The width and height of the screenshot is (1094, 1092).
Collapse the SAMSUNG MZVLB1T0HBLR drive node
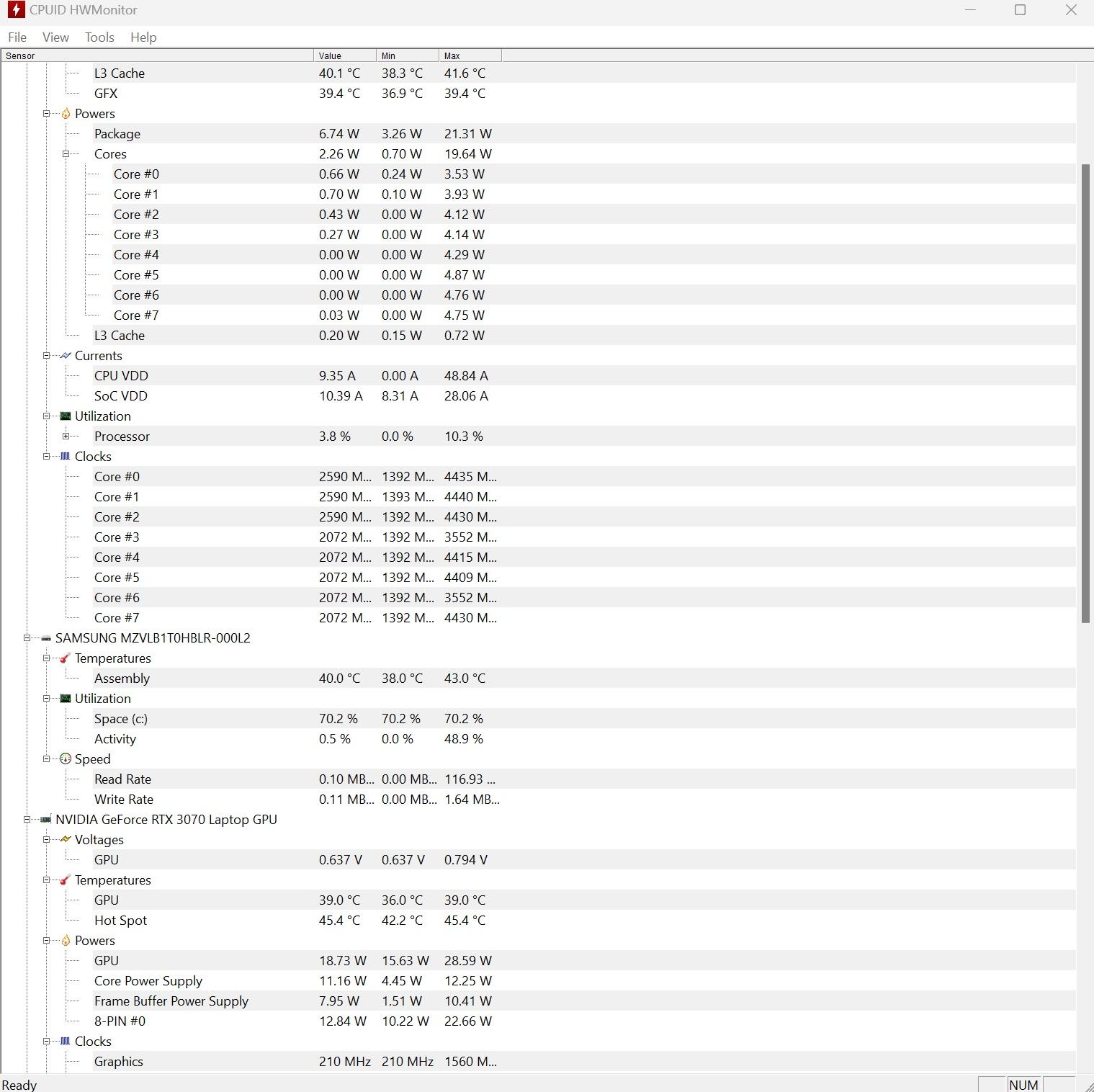27,638
